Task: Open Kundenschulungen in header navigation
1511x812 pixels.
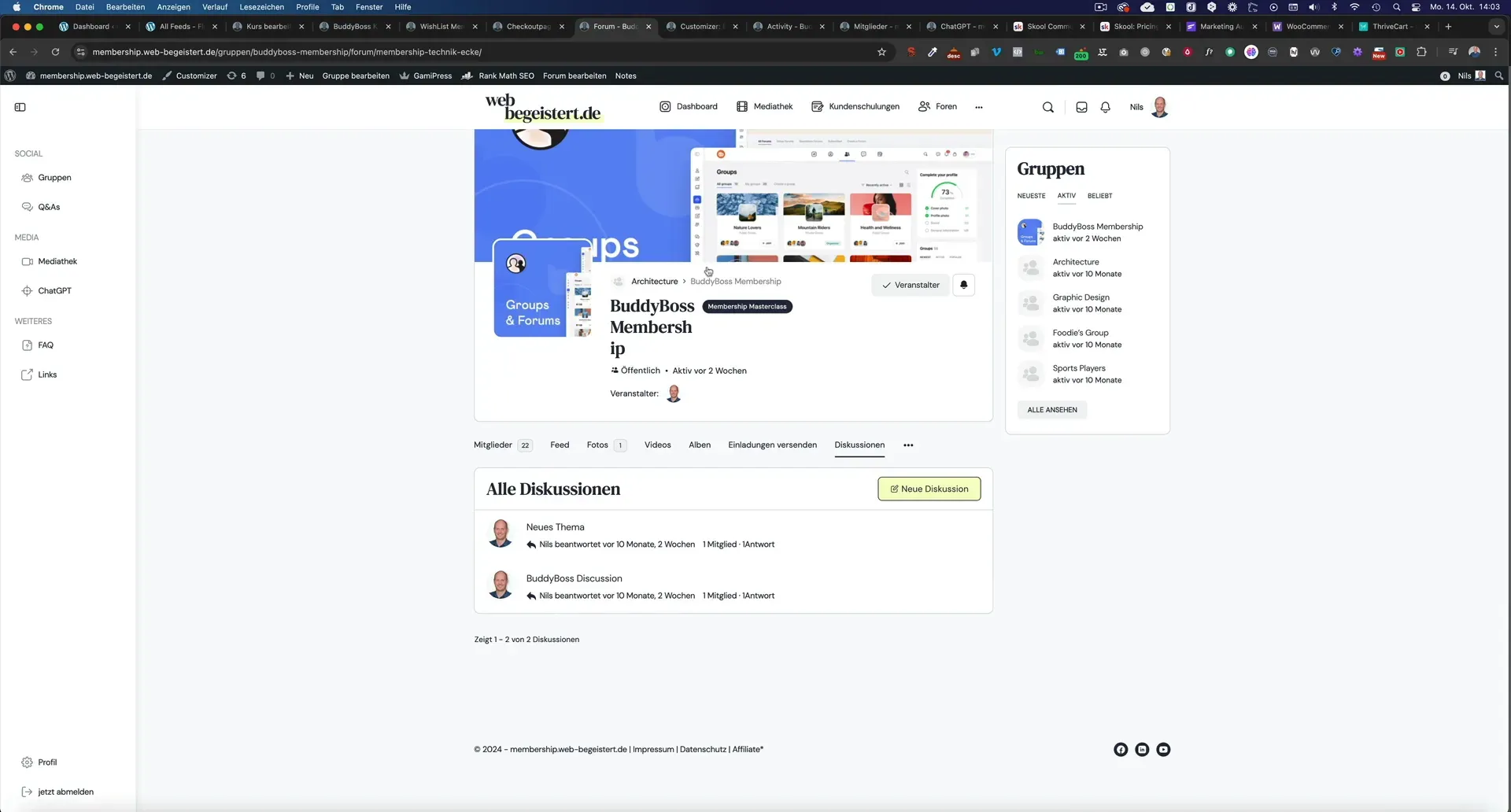Action: coord(855,107)
